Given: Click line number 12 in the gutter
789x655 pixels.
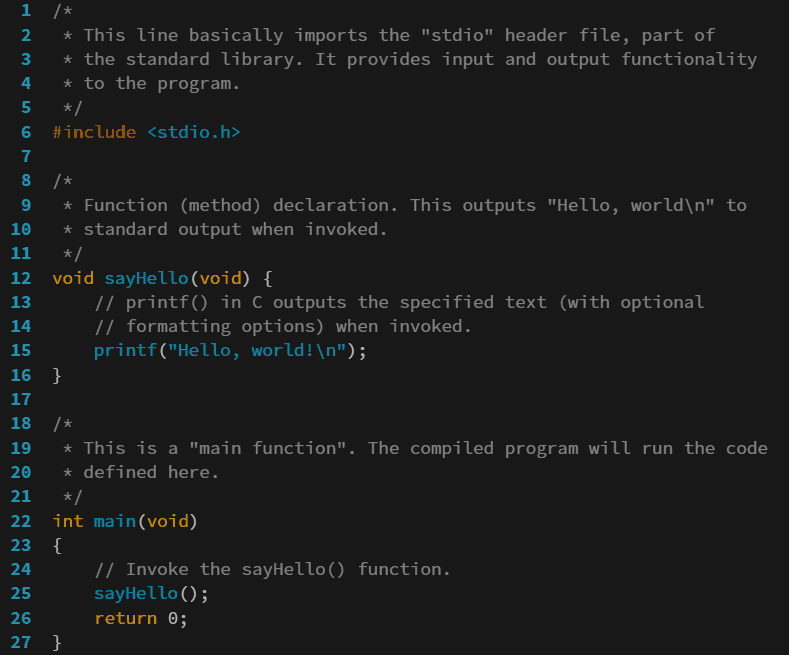Looking at the screenshot, I should pos(21,278).
